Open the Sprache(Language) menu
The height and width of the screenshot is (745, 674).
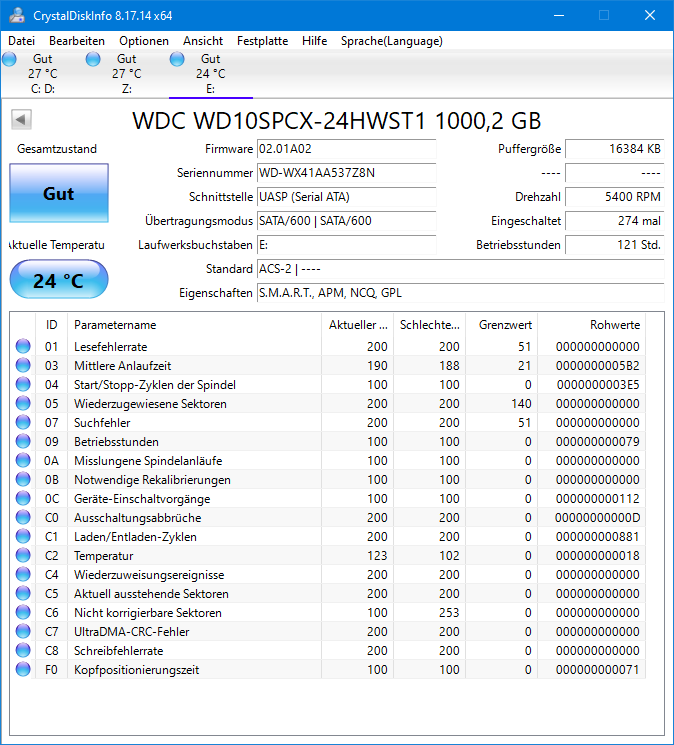point(392,41)
